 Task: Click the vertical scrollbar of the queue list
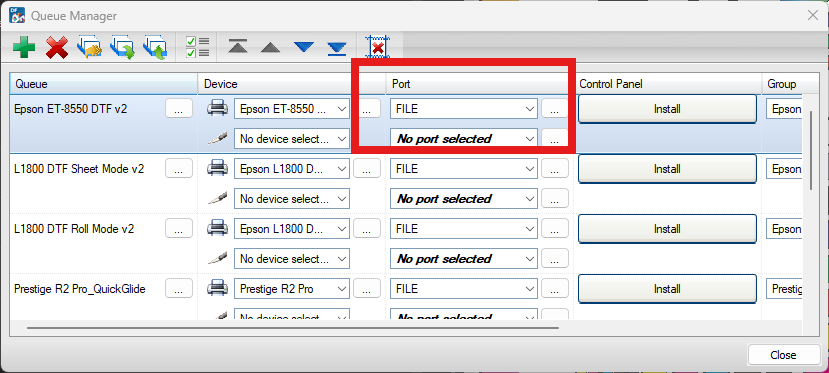(x=811, y=150)
